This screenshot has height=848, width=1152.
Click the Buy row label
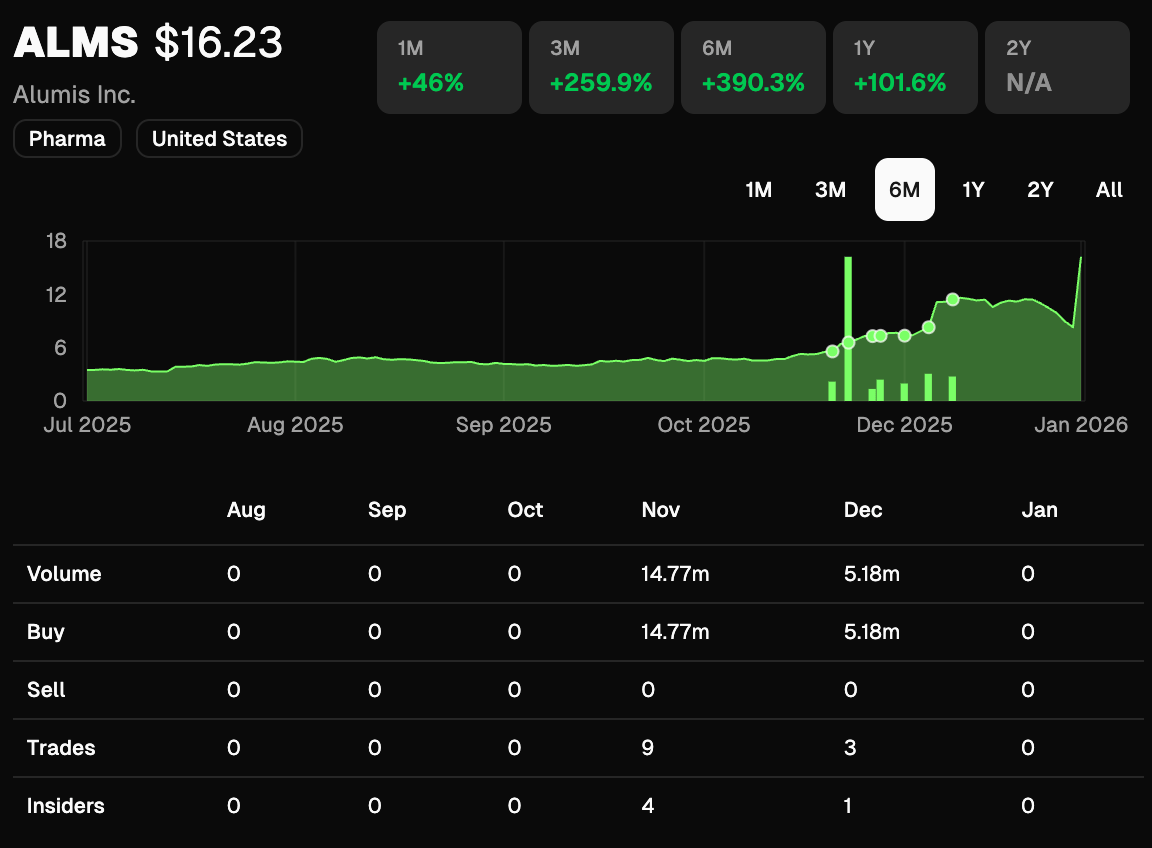tap(46, 631)
